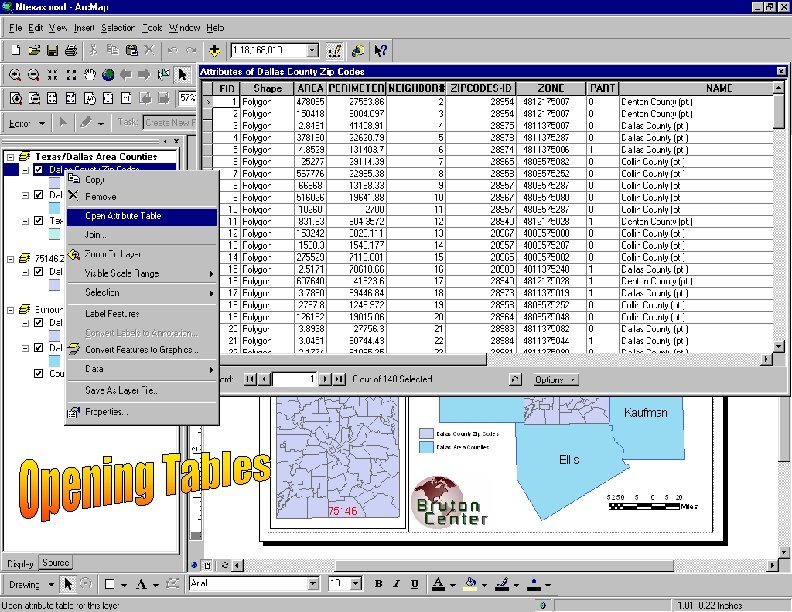Click the Zoom to 100% layout icon
The width and height of the screenshot is (792, 612).
[126, 98]
